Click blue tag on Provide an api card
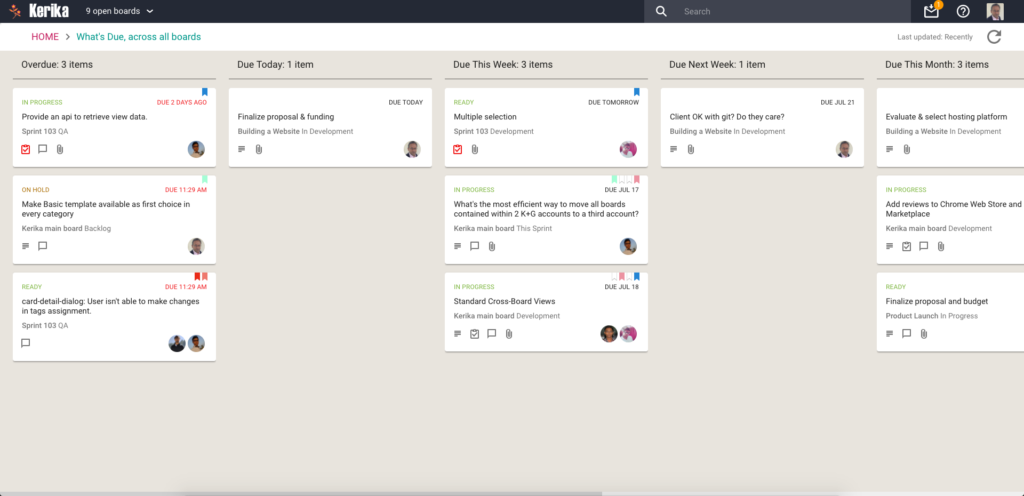 [x=204, y=92]
